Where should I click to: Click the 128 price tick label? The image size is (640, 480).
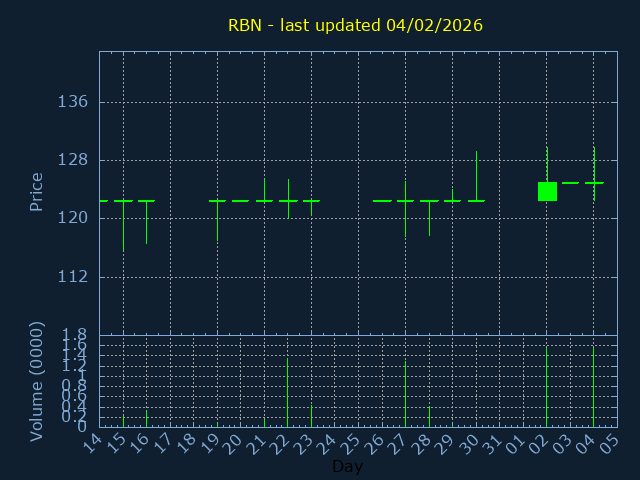pyautogui.click(x=73, y=160)
